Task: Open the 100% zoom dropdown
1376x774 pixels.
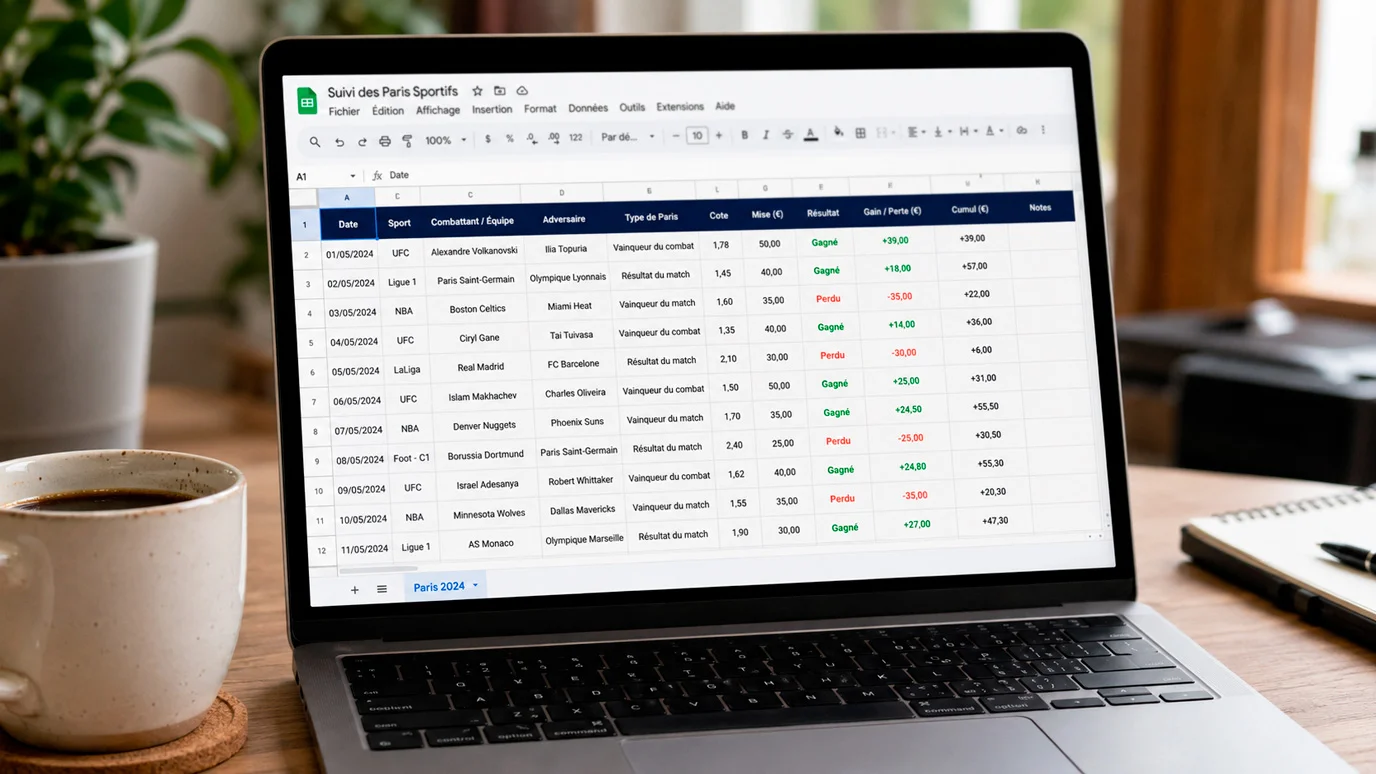Action: click(445, 140)
